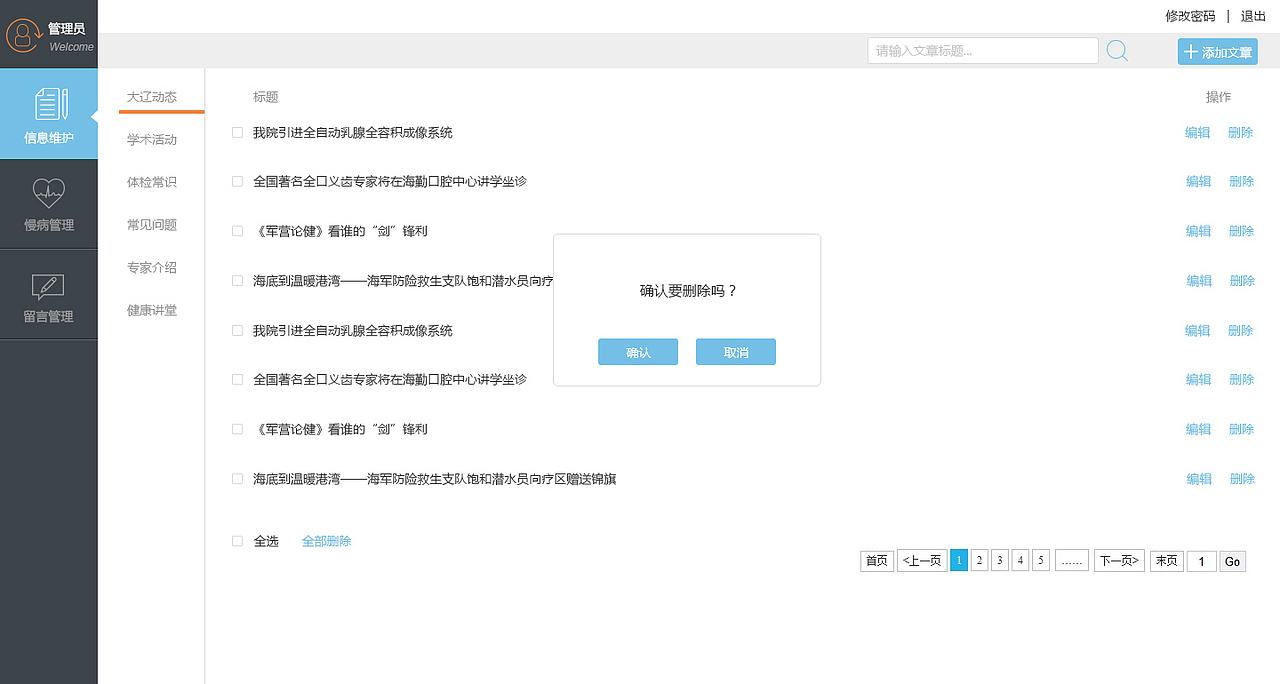Click 编辑 for the row ending 赠送锦旗
The image size is (1280, 684).
pyautogui.click(x=1199, y=479)
